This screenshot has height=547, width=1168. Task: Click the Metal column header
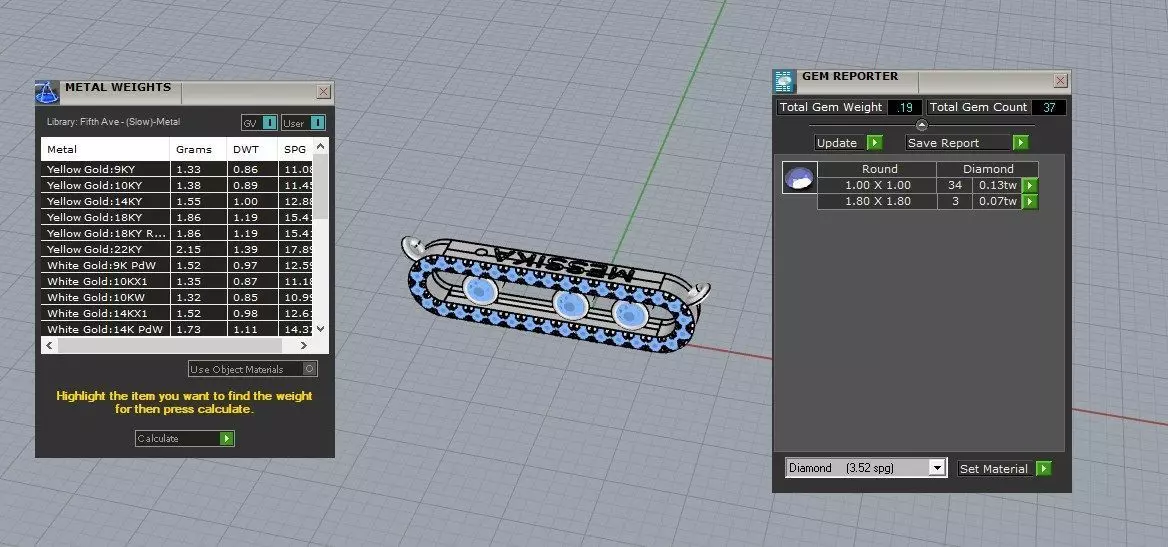click(105, 149)
